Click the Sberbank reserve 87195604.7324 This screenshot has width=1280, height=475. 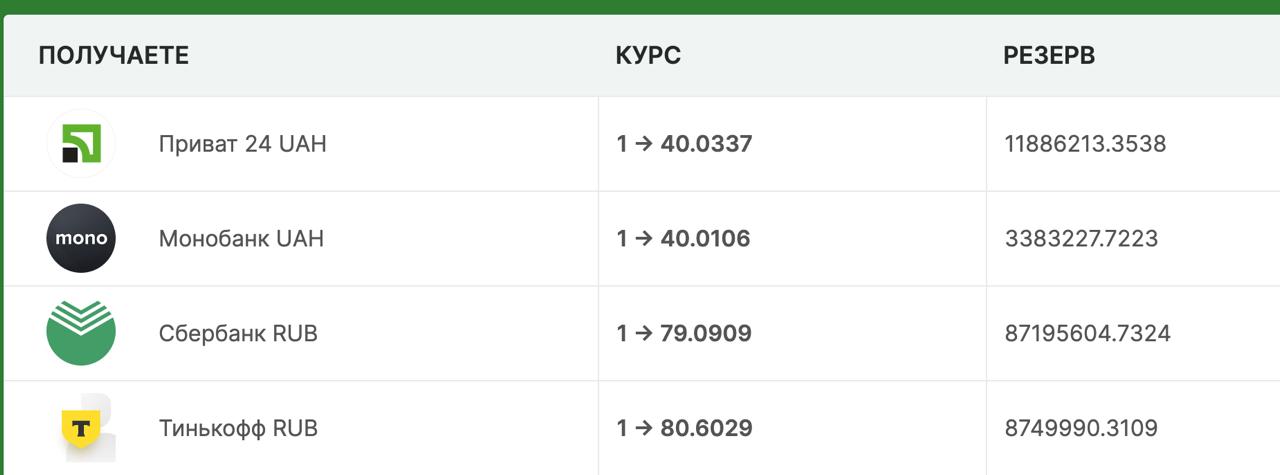(1087, 333)
